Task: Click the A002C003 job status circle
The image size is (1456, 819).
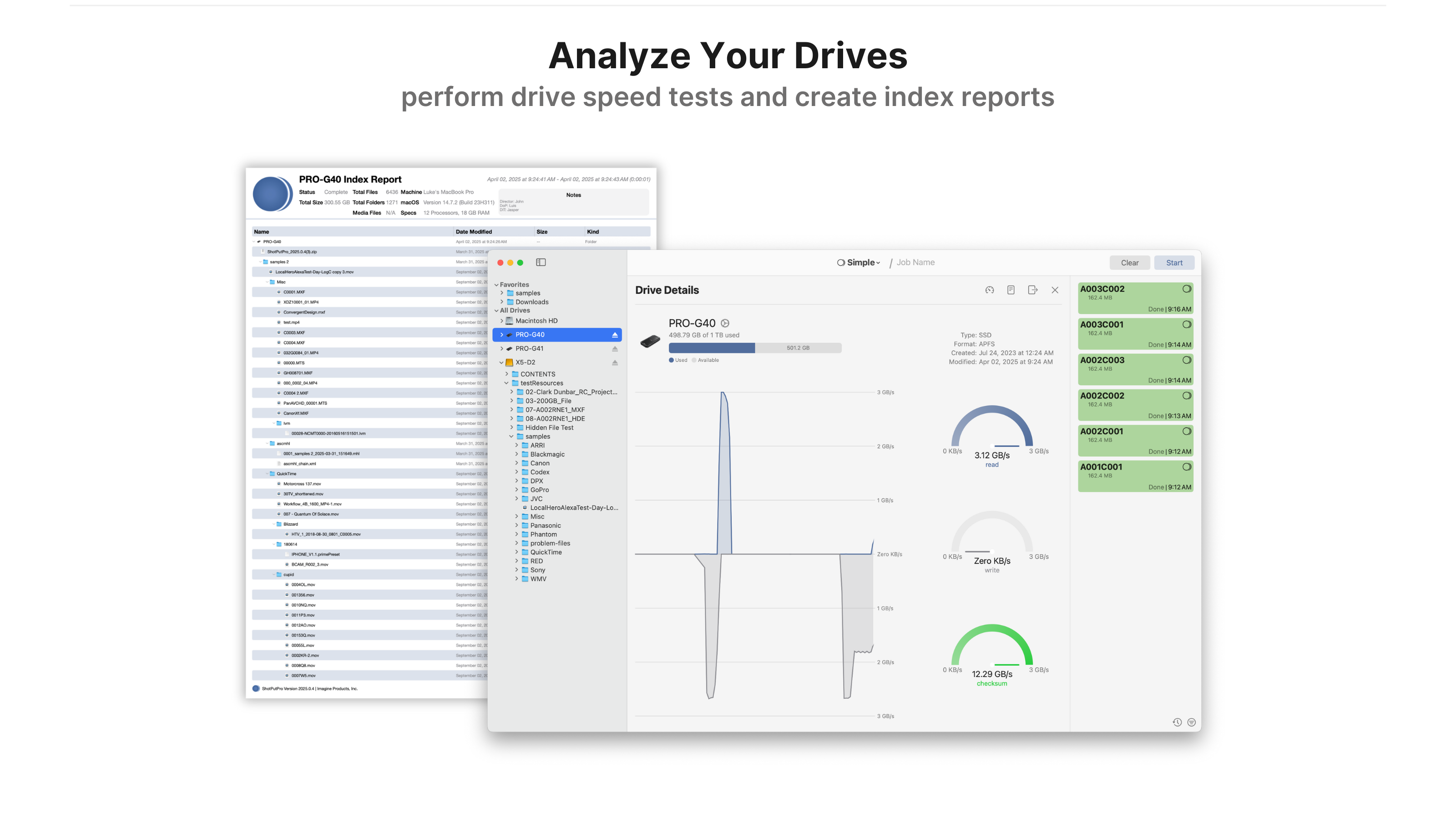Action: (1186, 360)
